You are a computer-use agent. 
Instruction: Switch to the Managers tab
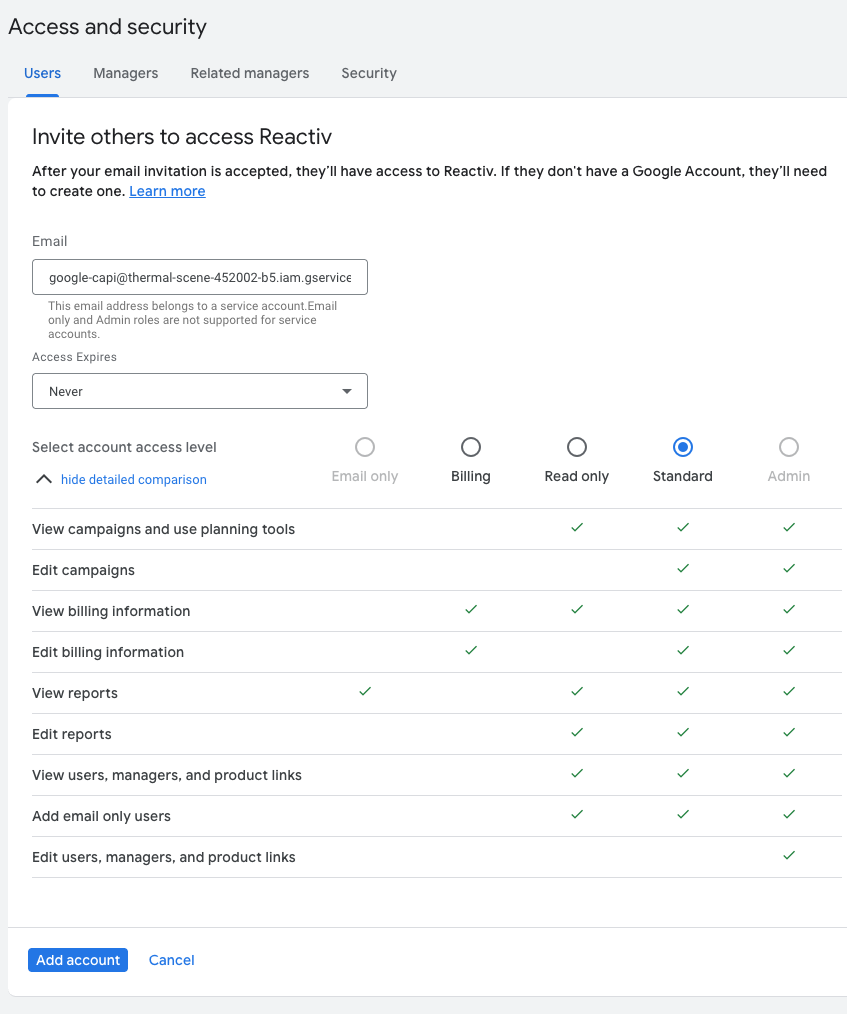click(125, 73)
